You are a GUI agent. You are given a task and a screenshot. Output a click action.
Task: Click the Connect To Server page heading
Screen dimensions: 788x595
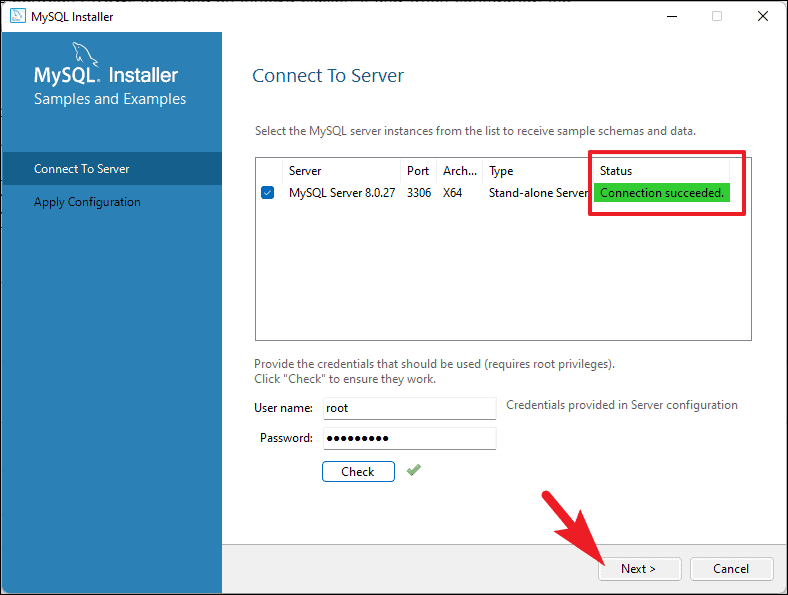tap(328, 76)
